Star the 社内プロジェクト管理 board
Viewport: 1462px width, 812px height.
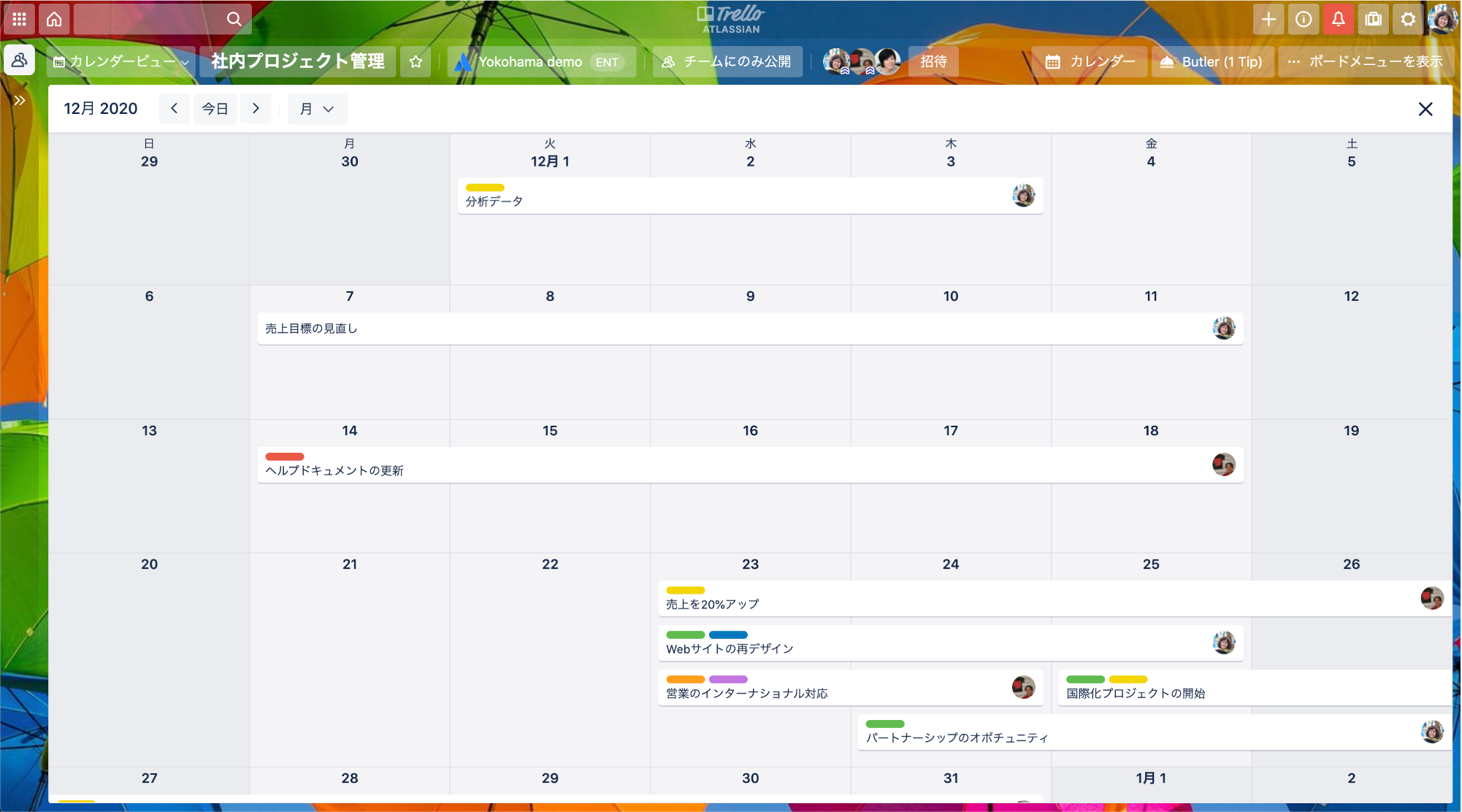point(416,62)
